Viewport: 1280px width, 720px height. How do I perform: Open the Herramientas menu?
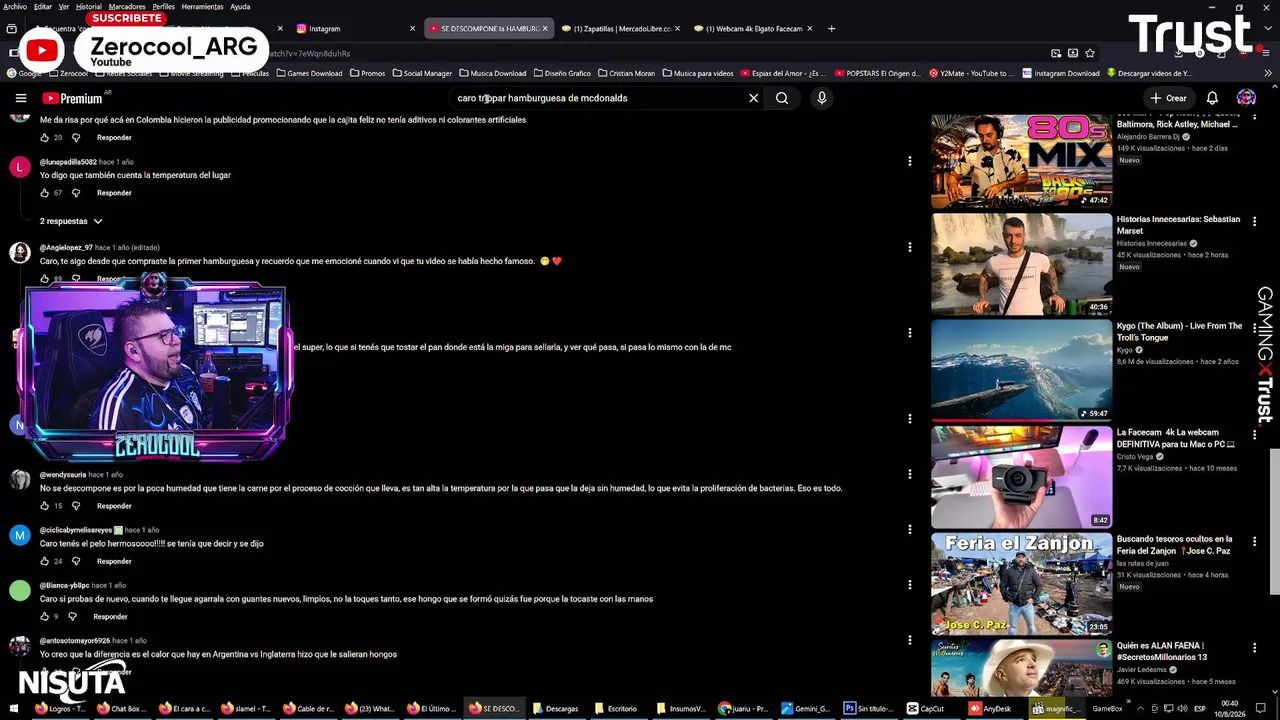[x=203, y=6]
